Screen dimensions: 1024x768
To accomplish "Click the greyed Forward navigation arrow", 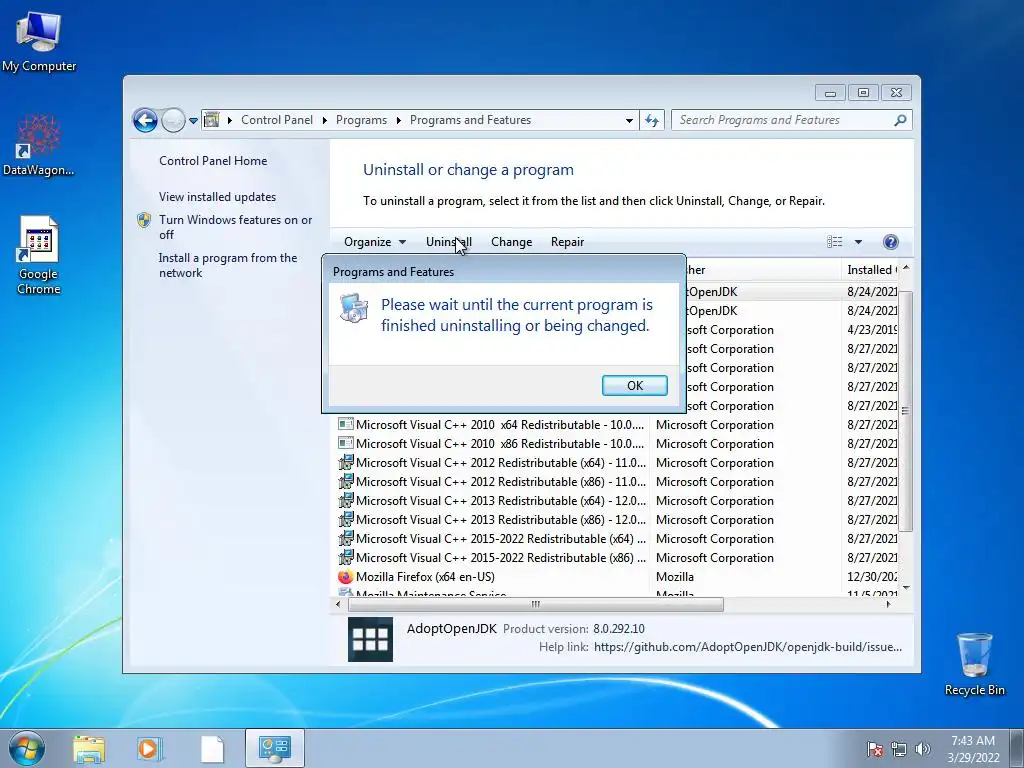I will pos(173,120).
